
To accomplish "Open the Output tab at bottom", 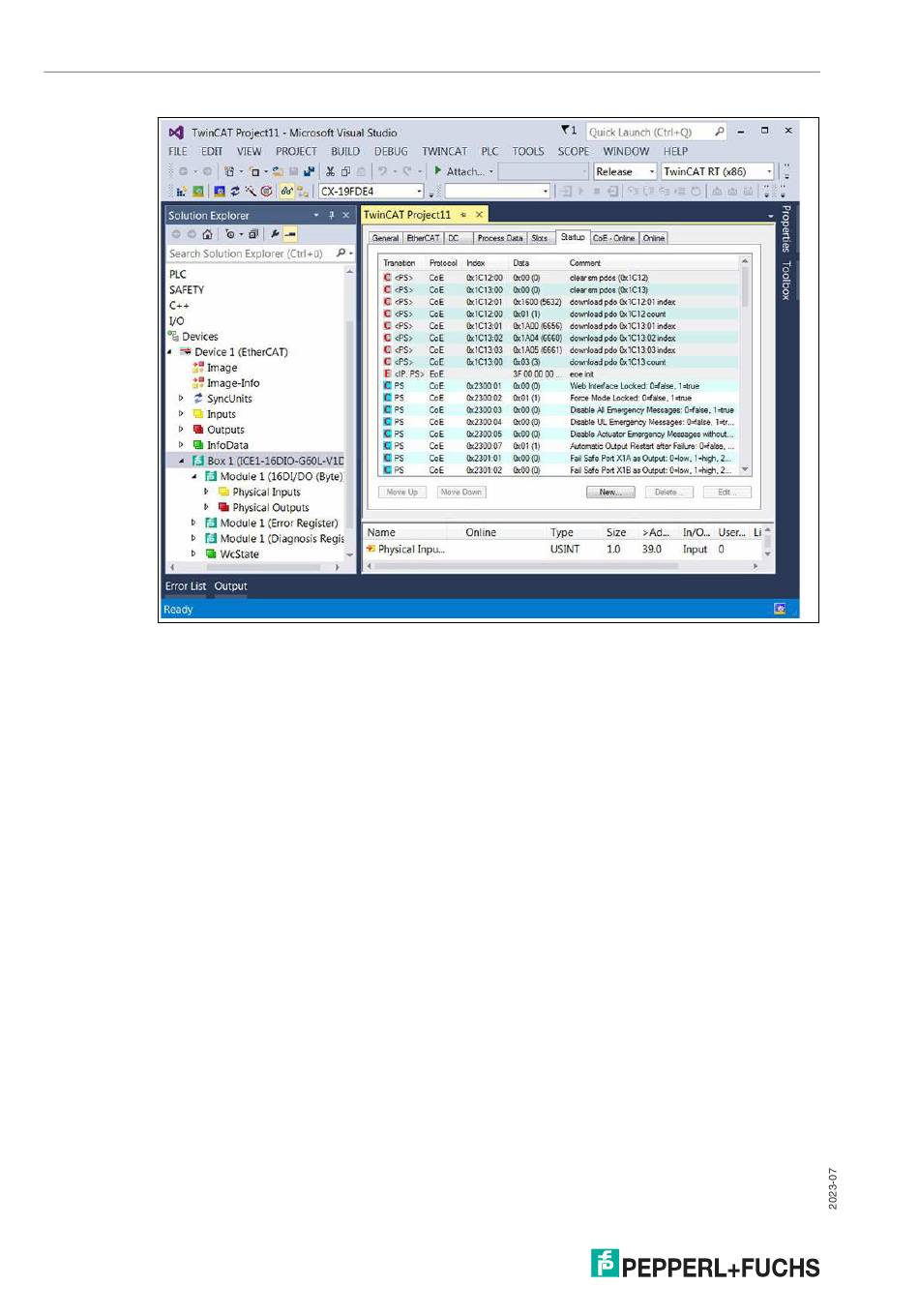I will tap(230, 585).
